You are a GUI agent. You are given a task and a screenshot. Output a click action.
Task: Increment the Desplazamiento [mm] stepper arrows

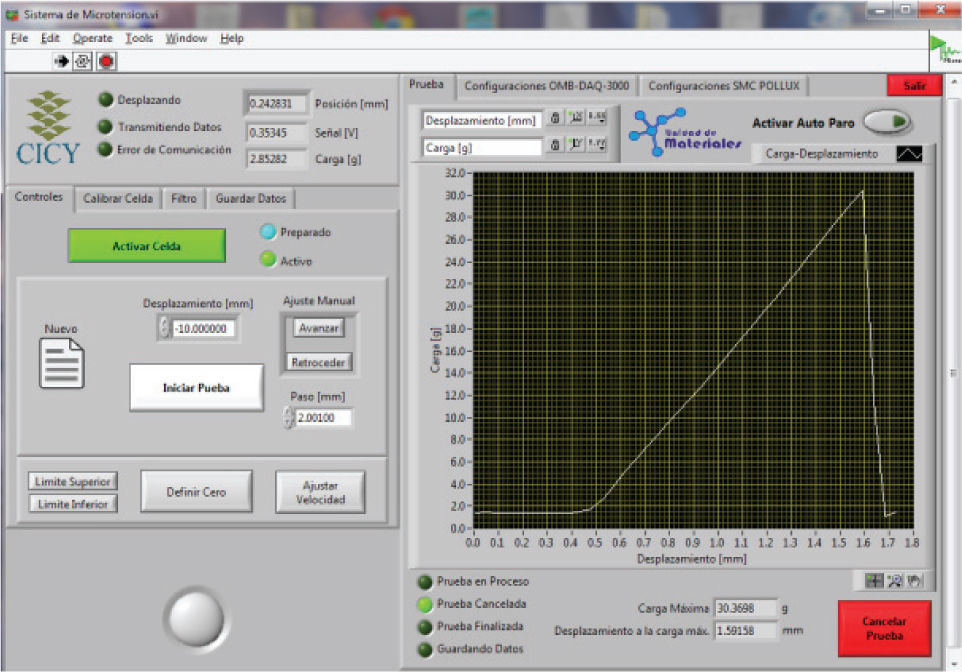pos(164,323)
